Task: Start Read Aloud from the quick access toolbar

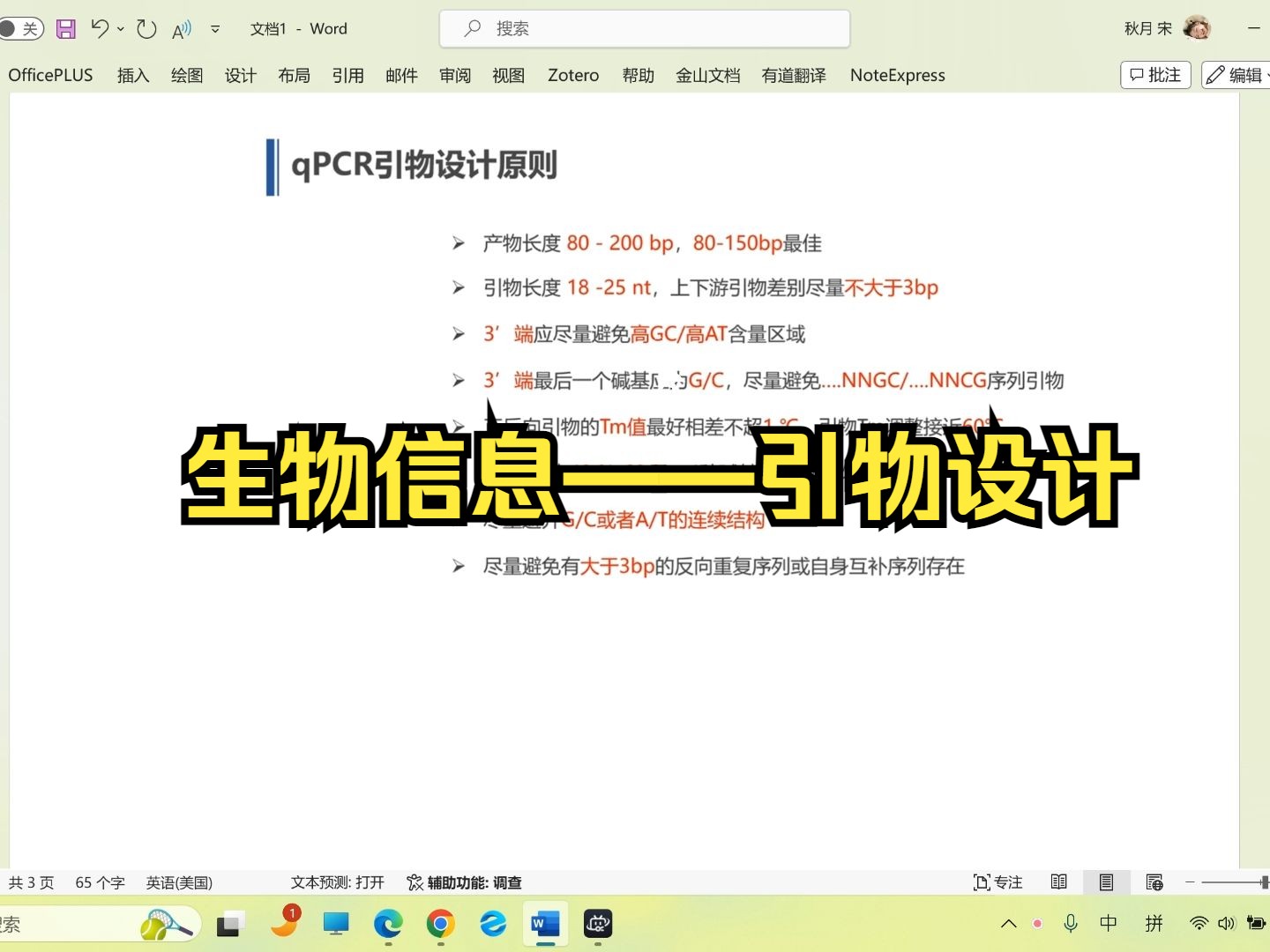Action: pyautogui.click(x=181, y=28)
